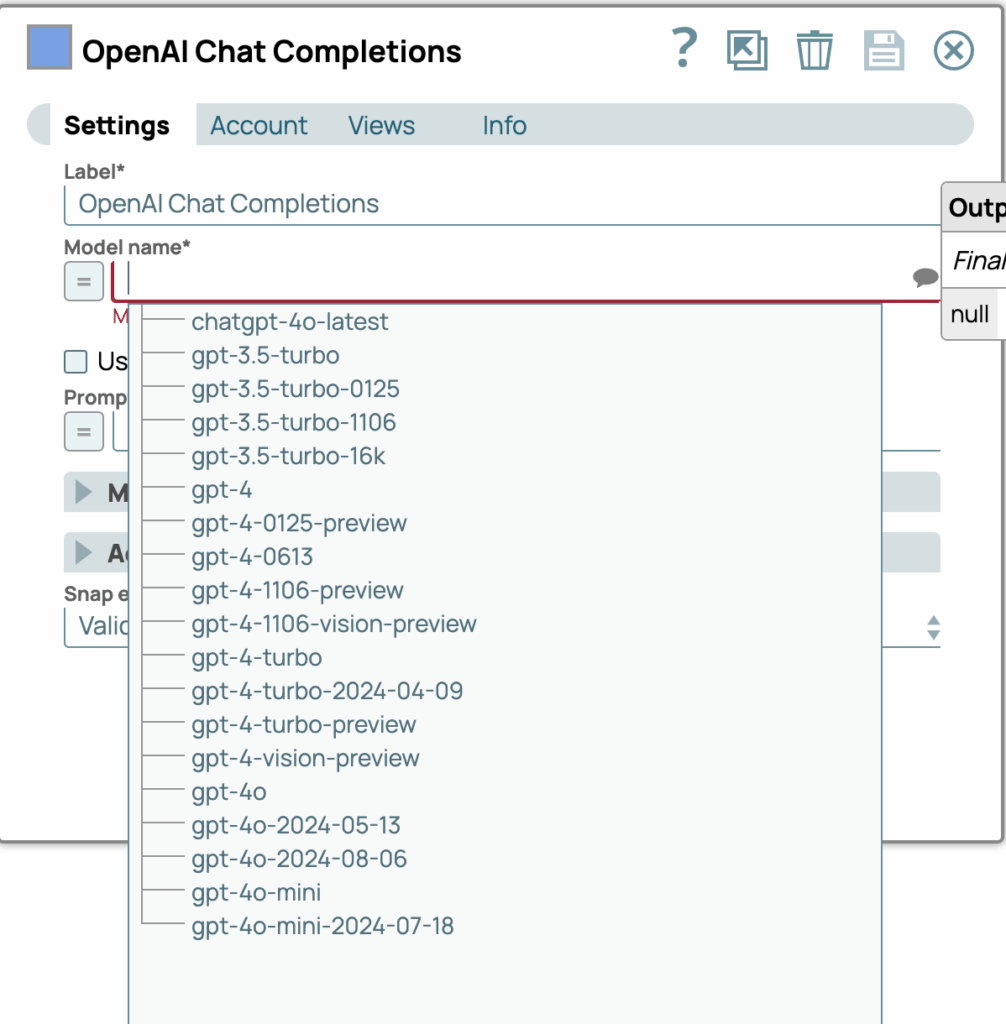Open the Snap execution dropdown arrows
The image size is (1006, 1024).
coord(933,628)
